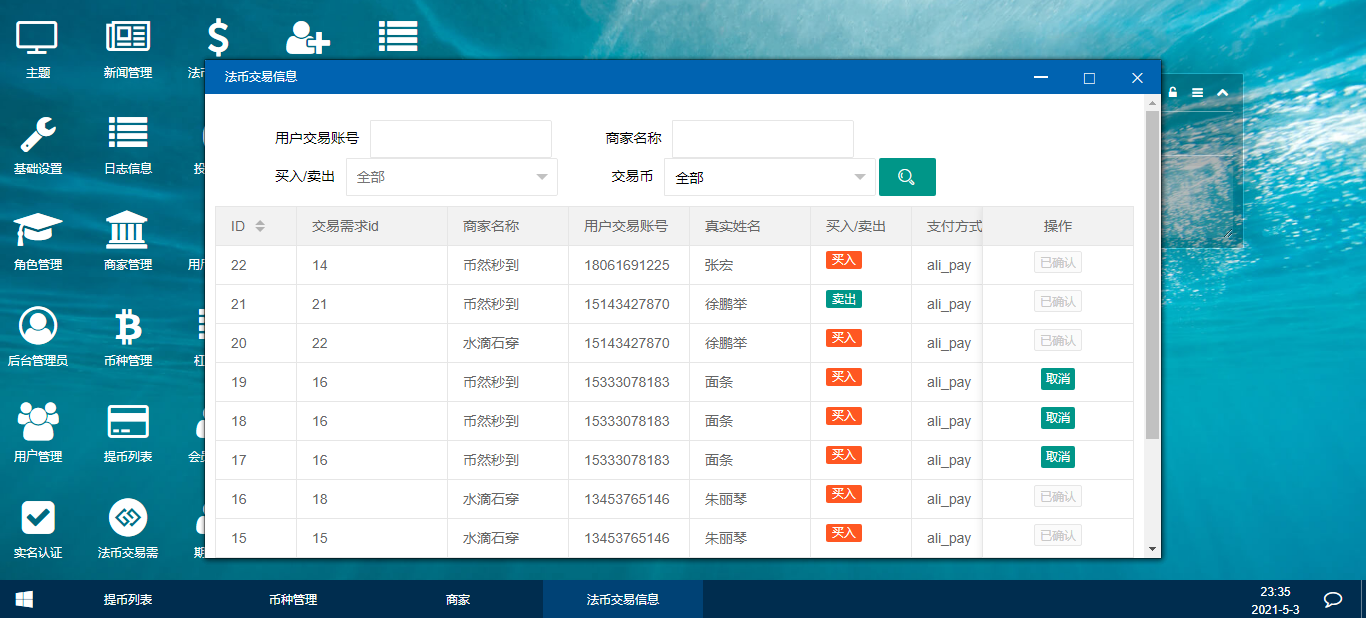
Task: Open the widget's hamburger menu
Action: click(x=1197, y=93)
